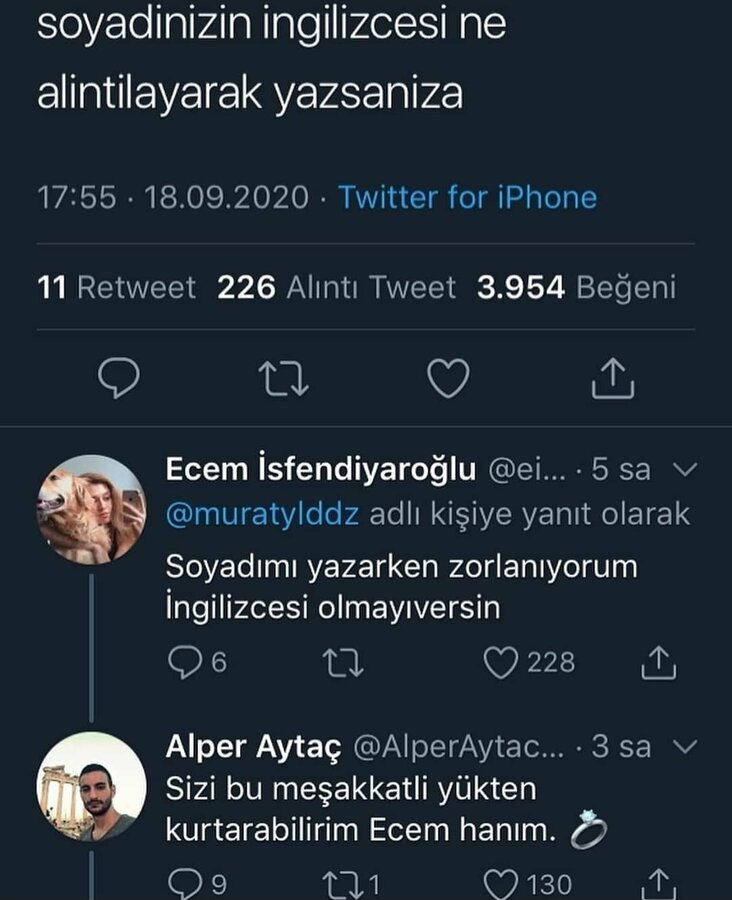Screen dimensions: 732x900
Task: Share the main tweet
Action: (613, 379)
